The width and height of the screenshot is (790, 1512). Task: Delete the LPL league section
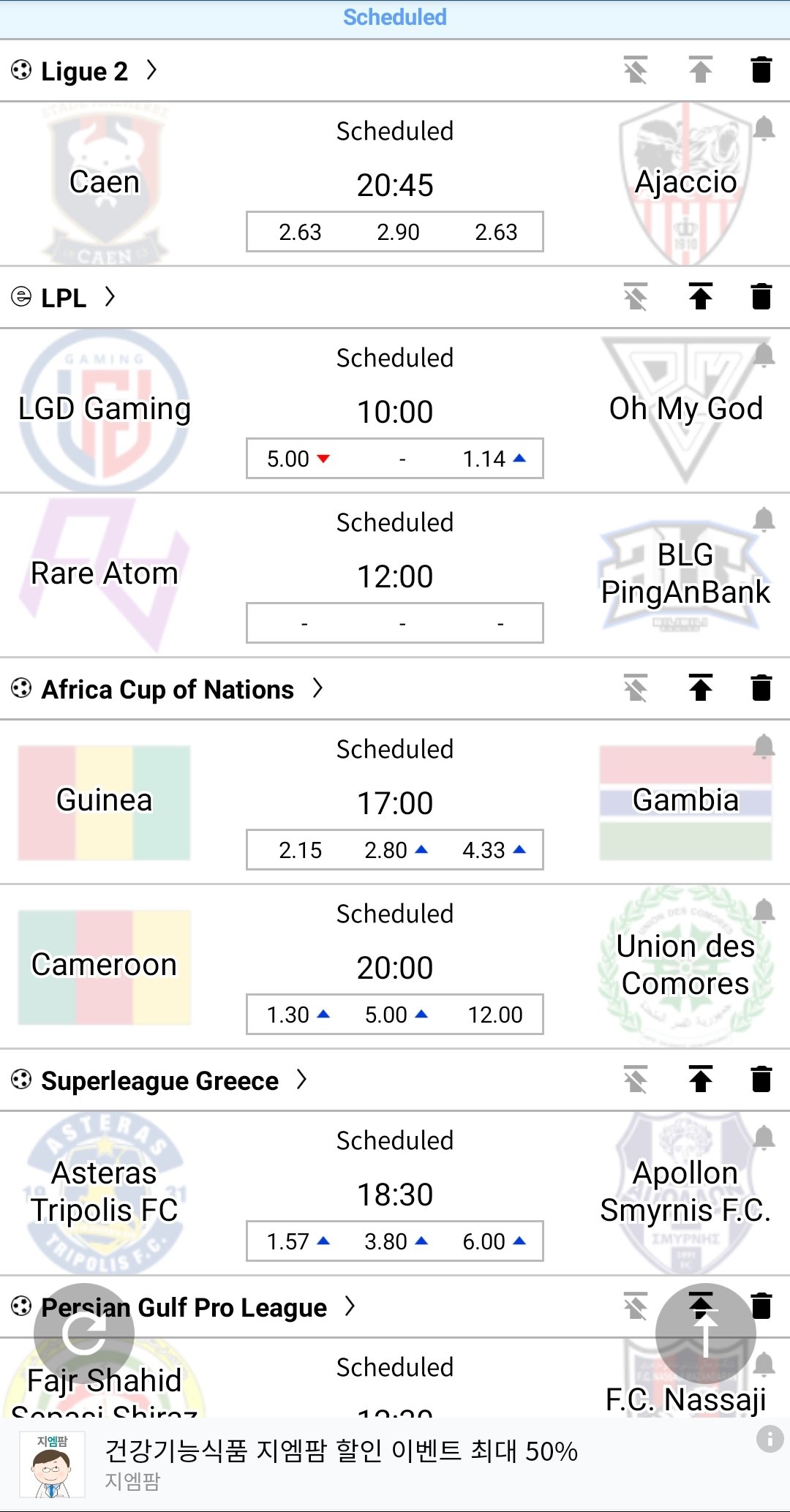coord(761,297)
